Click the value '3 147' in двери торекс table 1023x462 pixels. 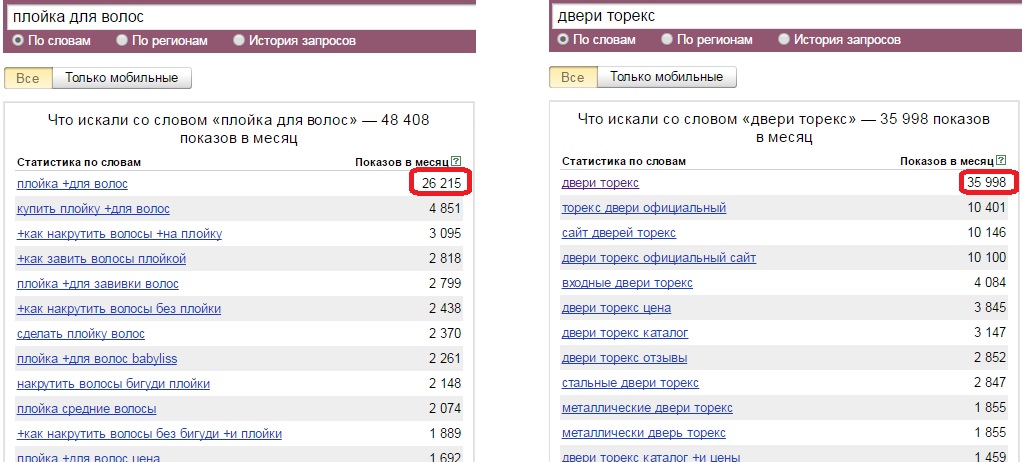(990, 333)
